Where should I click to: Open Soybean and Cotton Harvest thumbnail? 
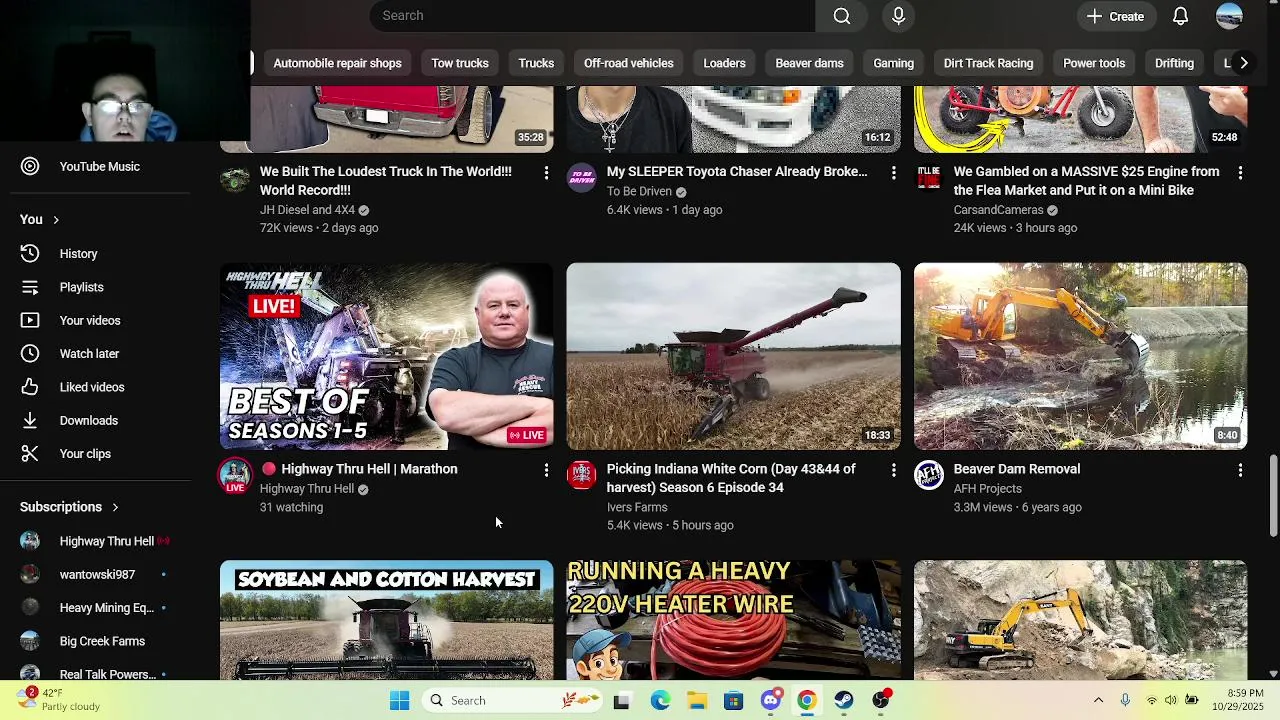pyautogui.click(x=386, y=620)
